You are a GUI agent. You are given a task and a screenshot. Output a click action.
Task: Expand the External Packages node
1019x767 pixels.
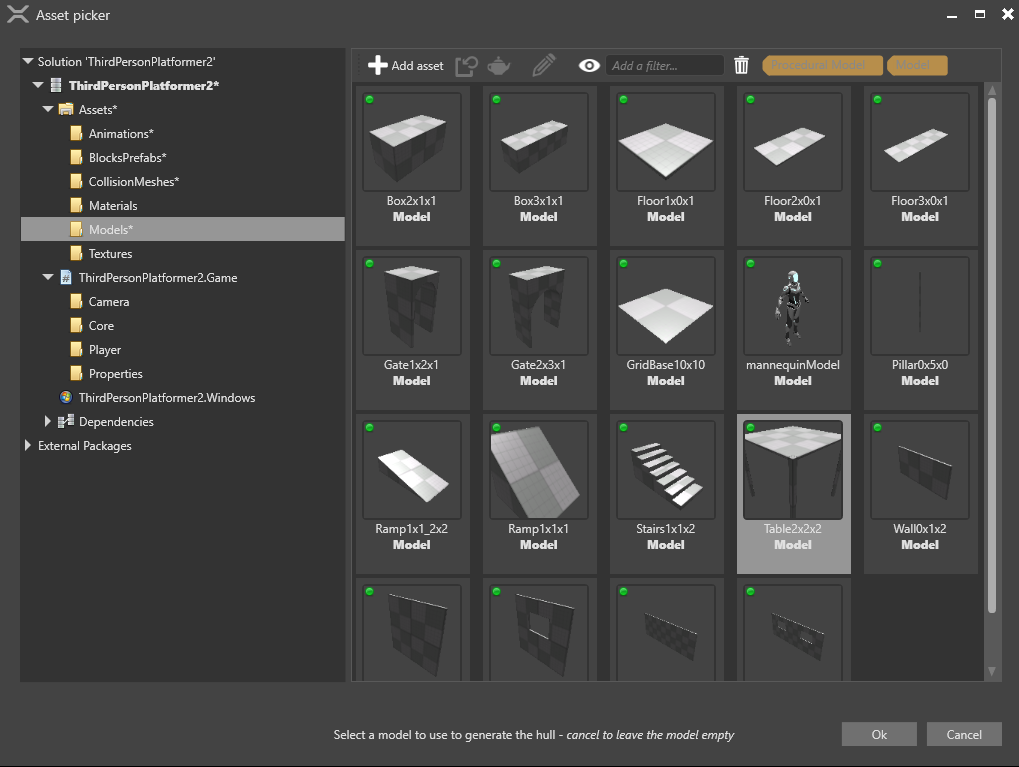28,446
